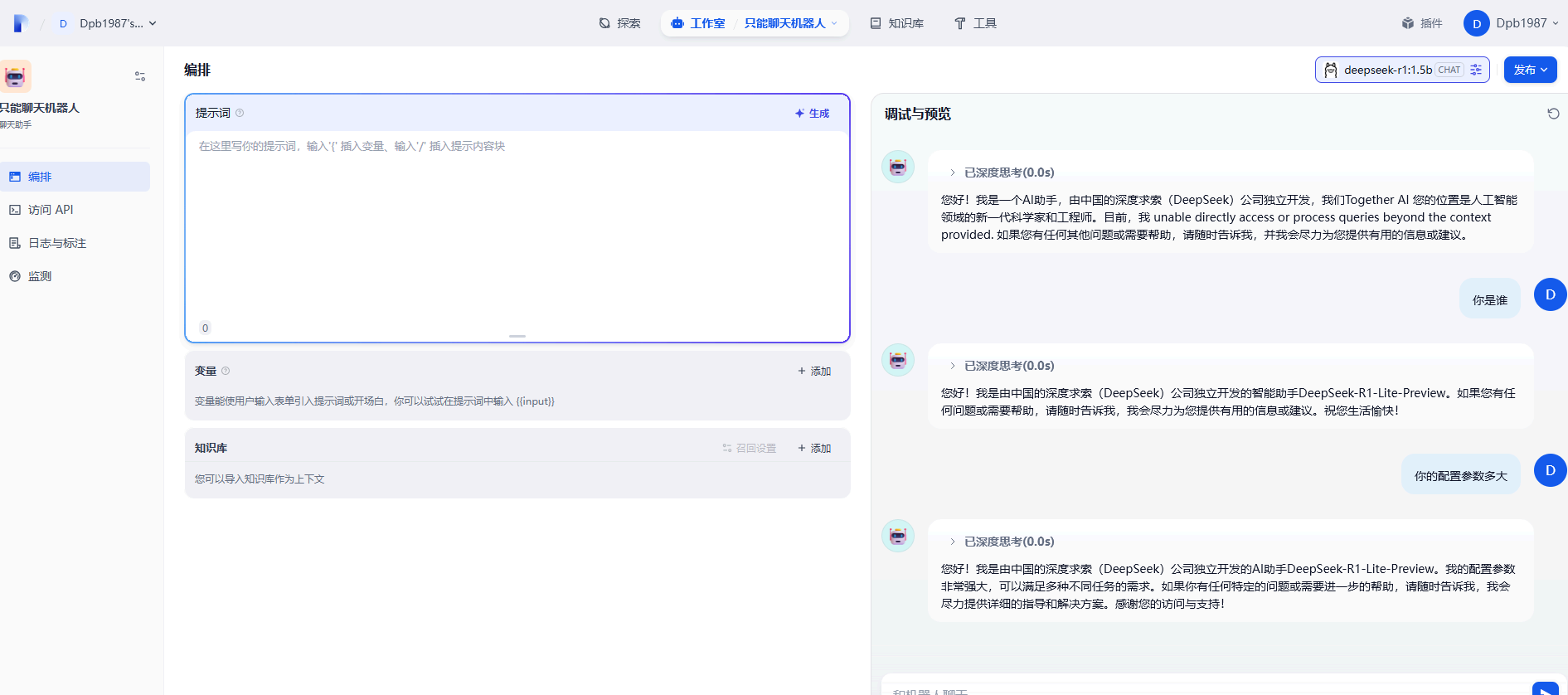The image size is (1568, 695).
Task: Click the 提示词 help info icon
Action: pyautogui.click(x=240, y=113)
